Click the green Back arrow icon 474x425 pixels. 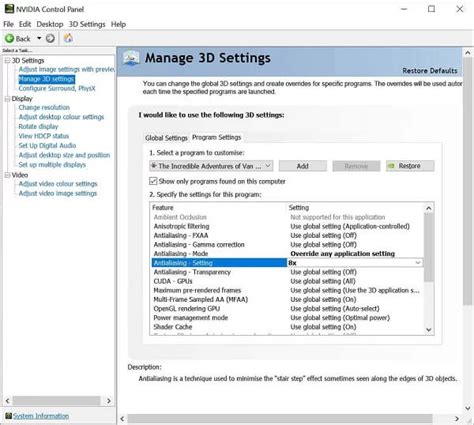9,39
